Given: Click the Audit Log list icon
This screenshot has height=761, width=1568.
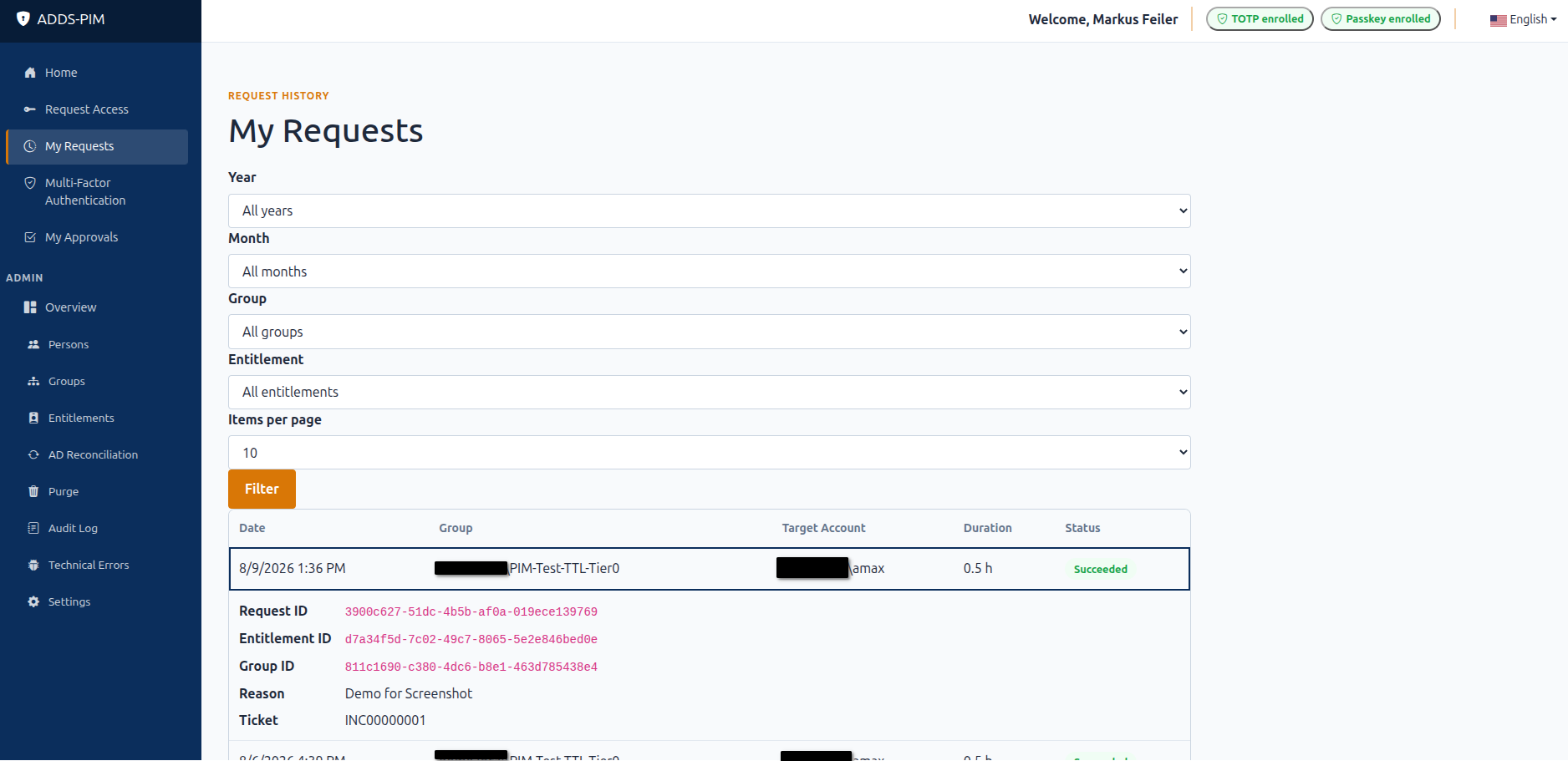Looking at the screenshot, I should (33, 528).
